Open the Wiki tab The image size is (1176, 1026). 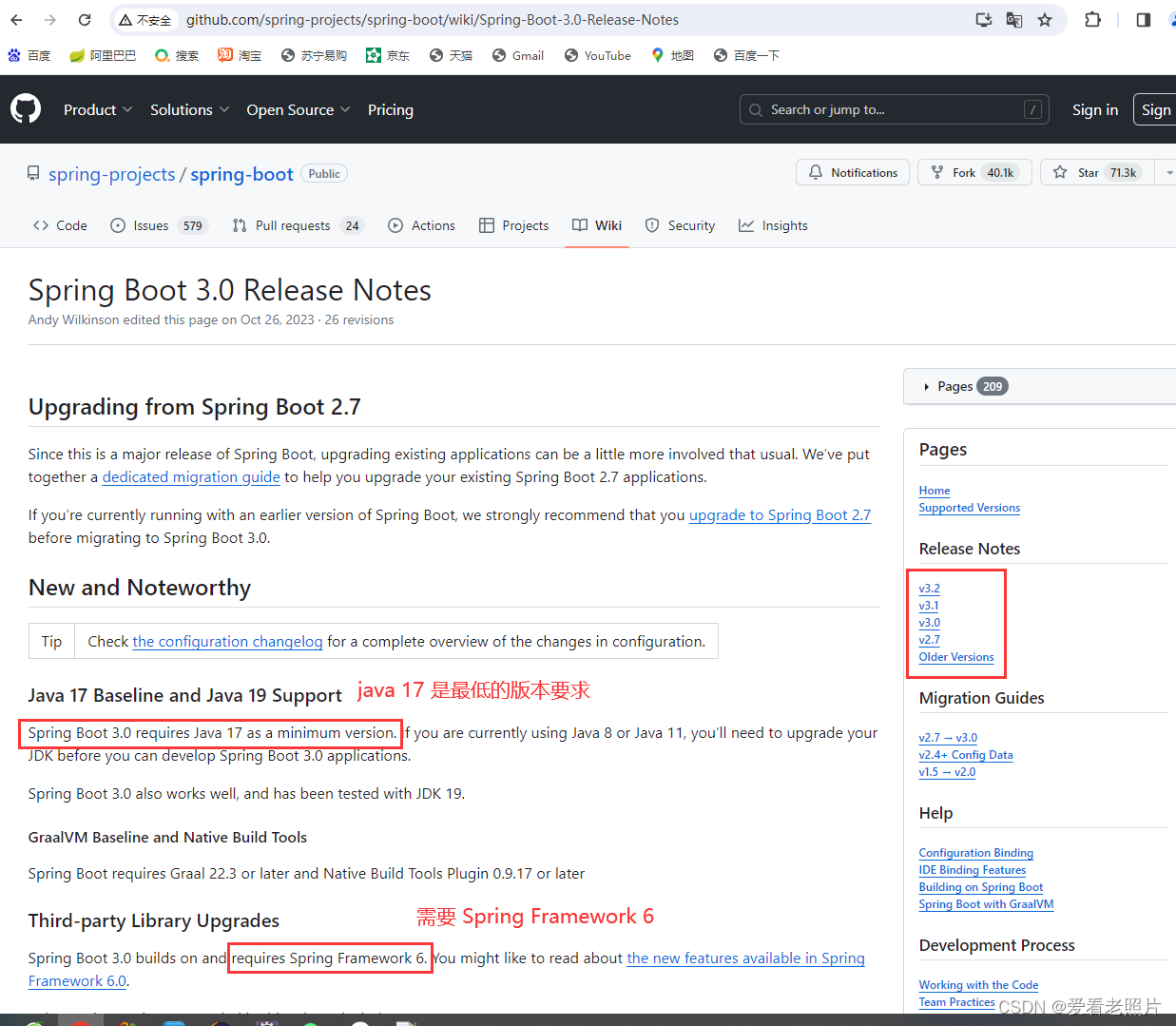pyautogui.click(x=597, y=225)
